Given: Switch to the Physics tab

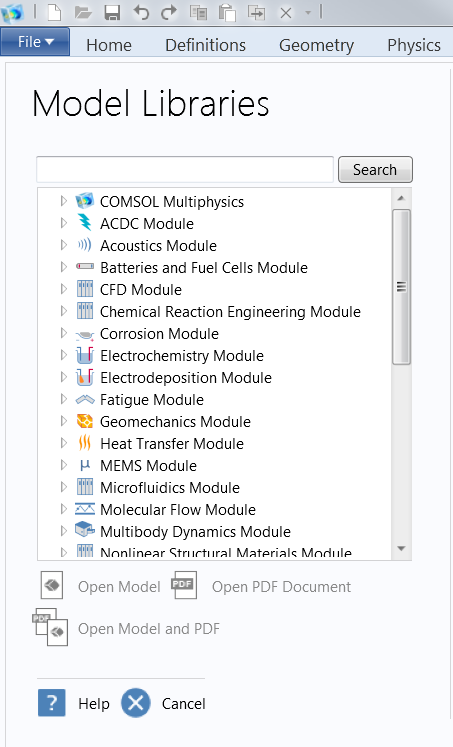Looking at the screenshot, I should [414, 45].
